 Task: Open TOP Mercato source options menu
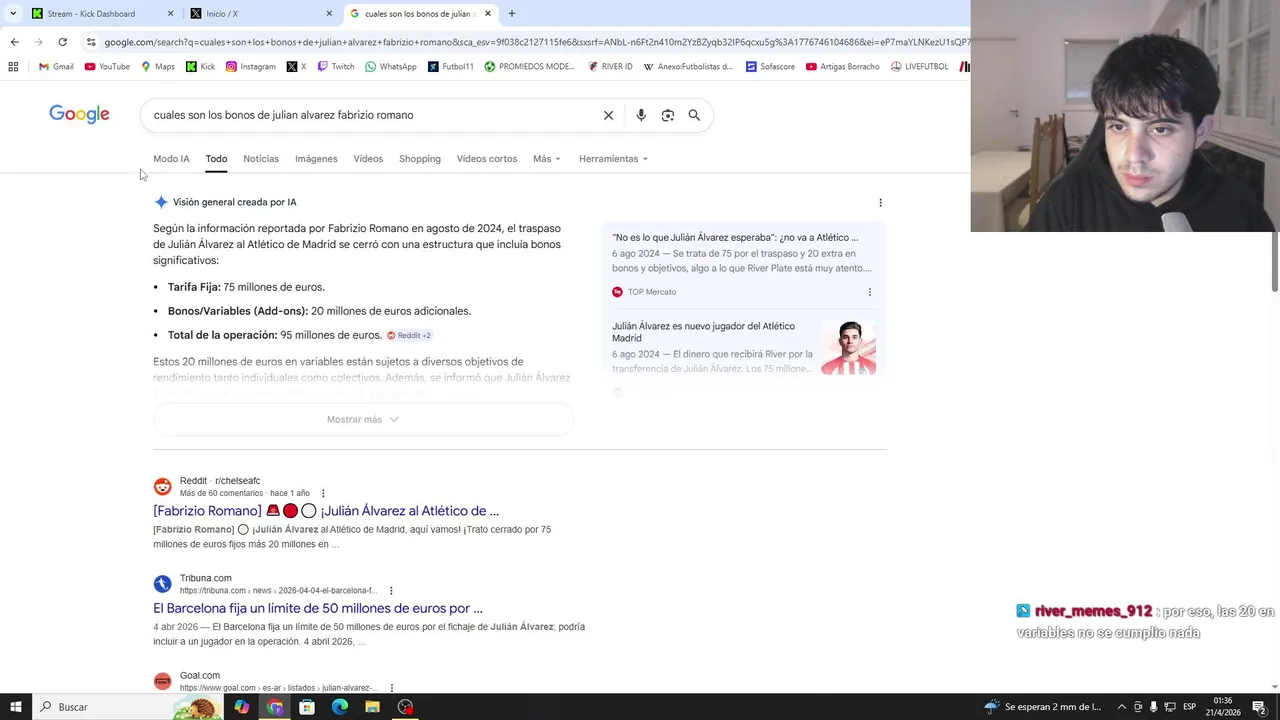pyautogui.click(x=869, y=292)
